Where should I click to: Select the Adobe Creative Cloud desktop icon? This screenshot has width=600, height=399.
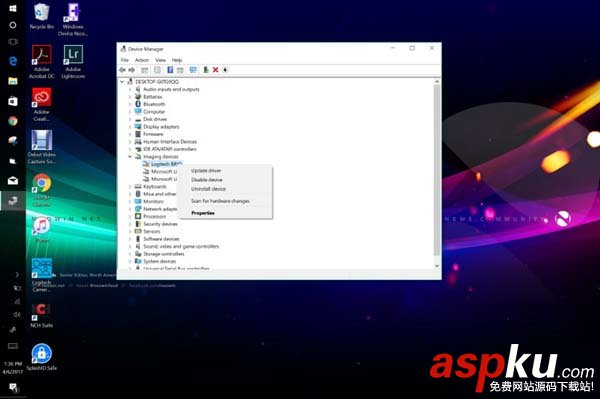click(x=42, y=105)
